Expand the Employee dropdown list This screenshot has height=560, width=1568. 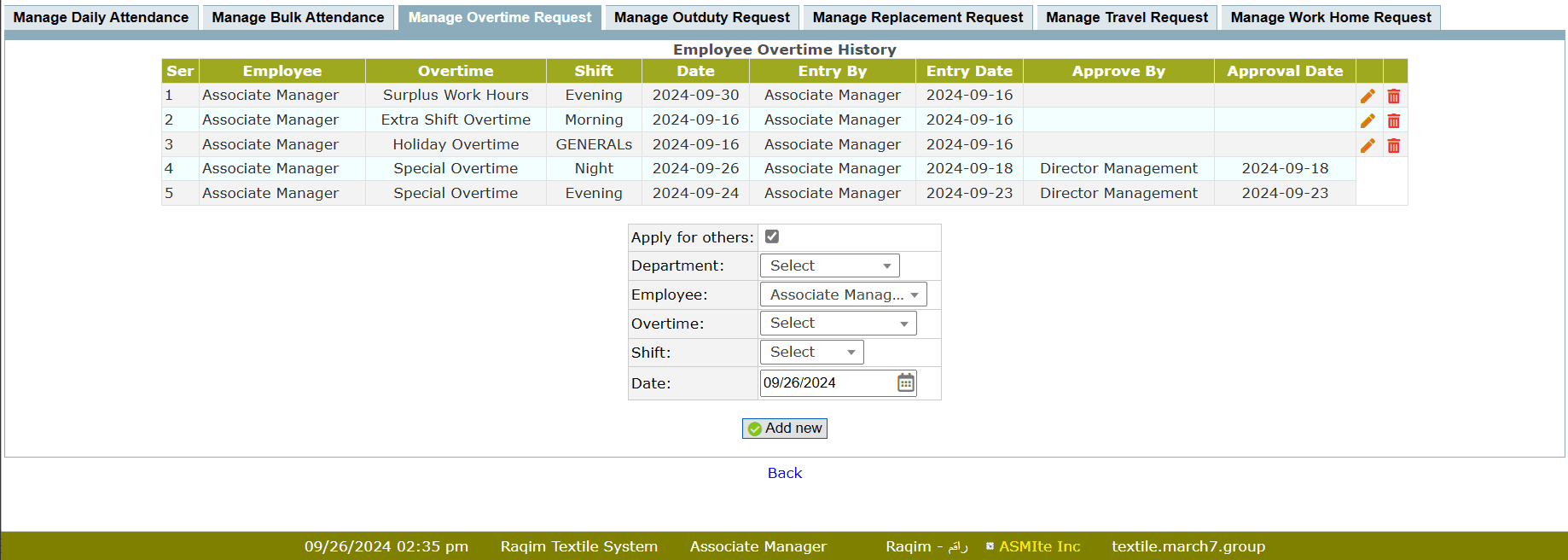pyautogui.click(x=843, y=295)
